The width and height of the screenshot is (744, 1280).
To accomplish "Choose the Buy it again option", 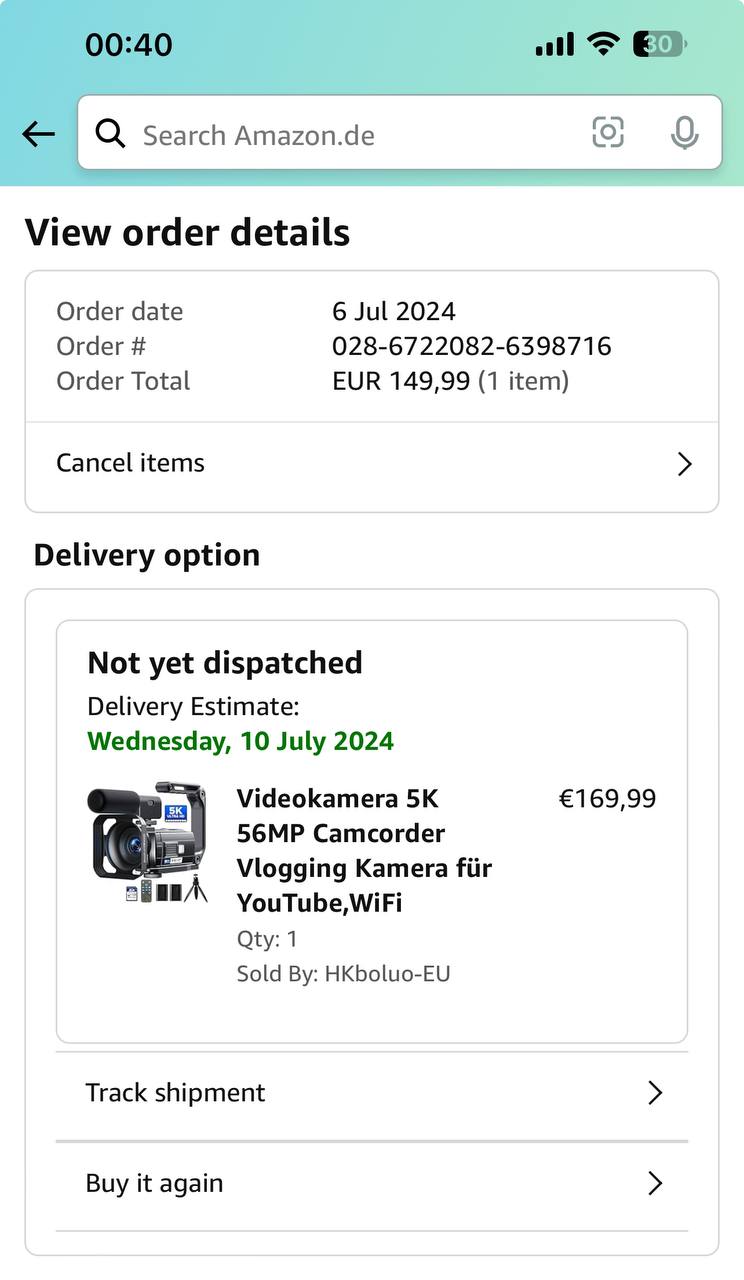I will 155,1184.
